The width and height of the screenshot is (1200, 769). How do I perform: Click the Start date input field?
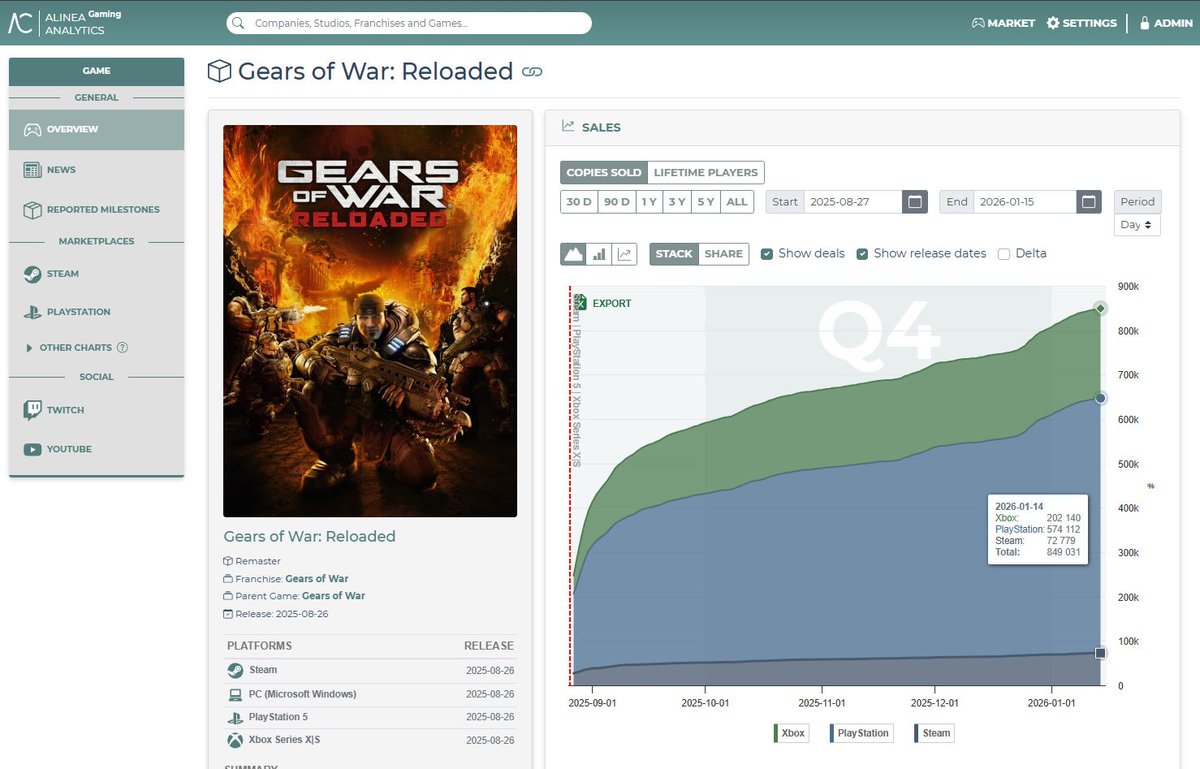click(x=853, y=202)
